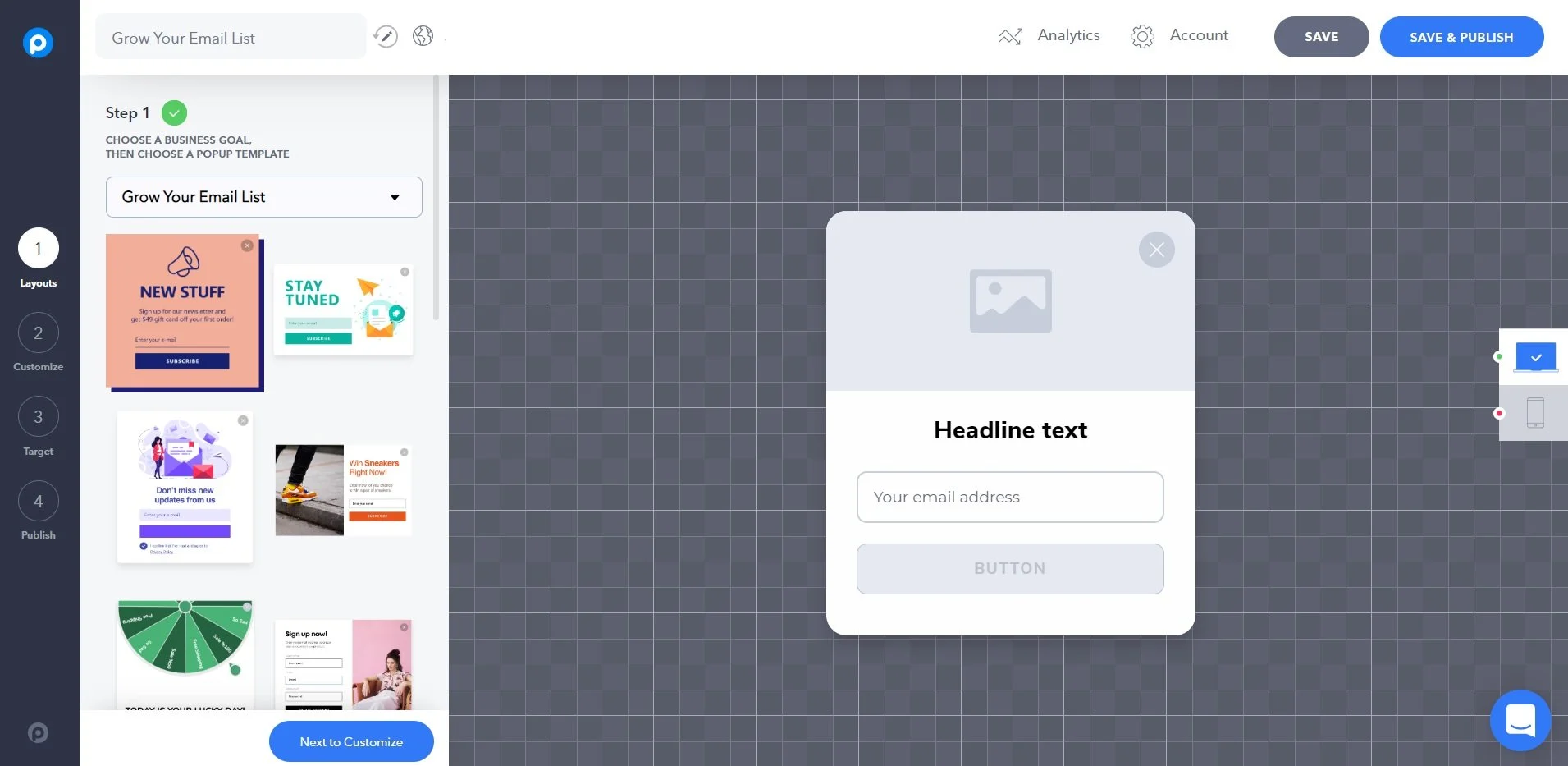
Task: Toggle the mobile view preview
Action: (x=1534, y=413)
